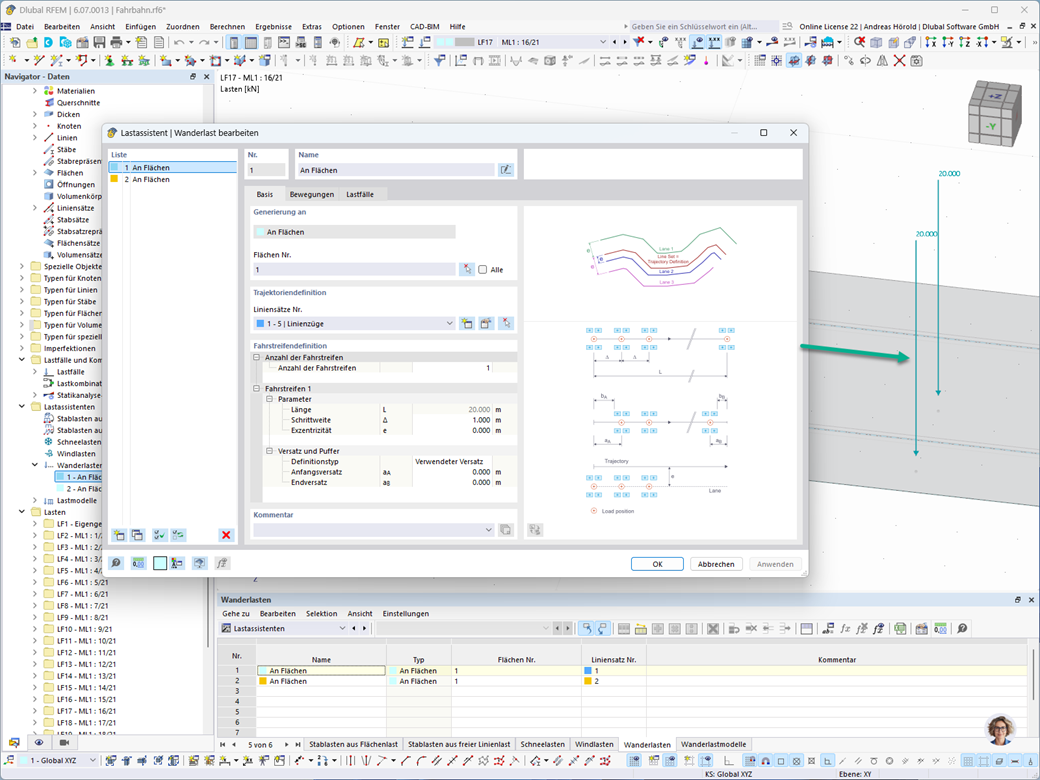Open the Berechnen menu

227,27
